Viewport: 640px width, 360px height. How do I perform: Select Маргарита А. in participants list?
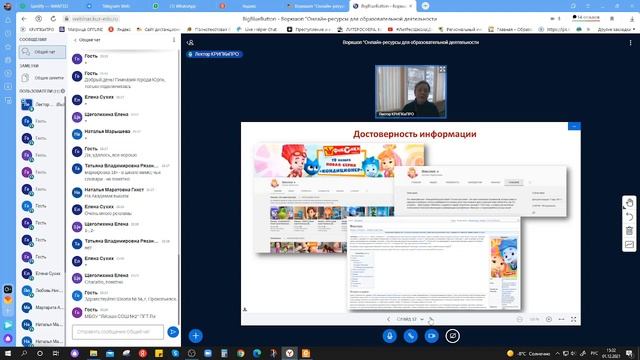tap(42, 307)
